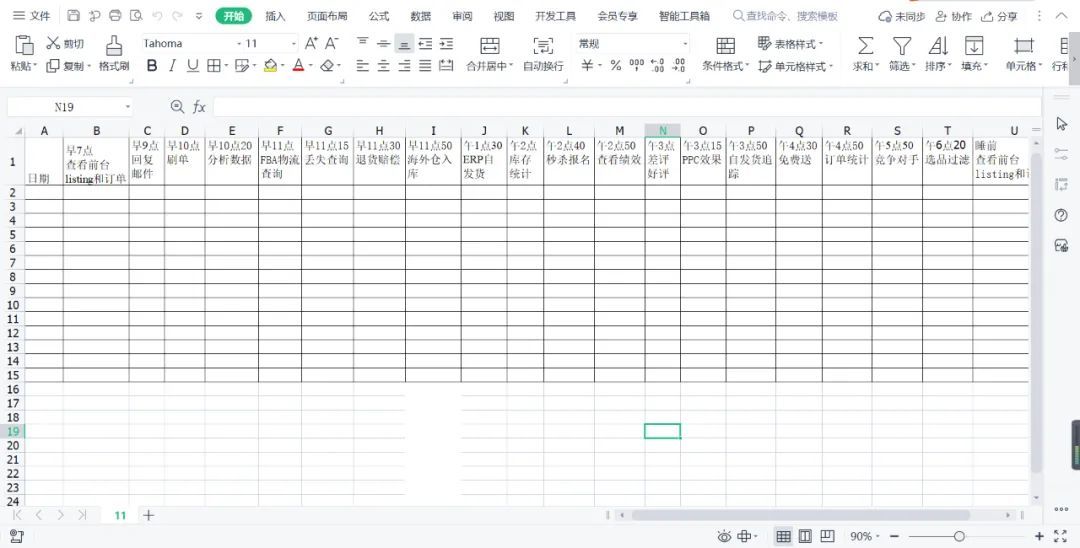Image resolution: width=1080 pixels, height=548 pixels.
Task: Open the Tahoma font name dropdown
Action: [238, 43]
